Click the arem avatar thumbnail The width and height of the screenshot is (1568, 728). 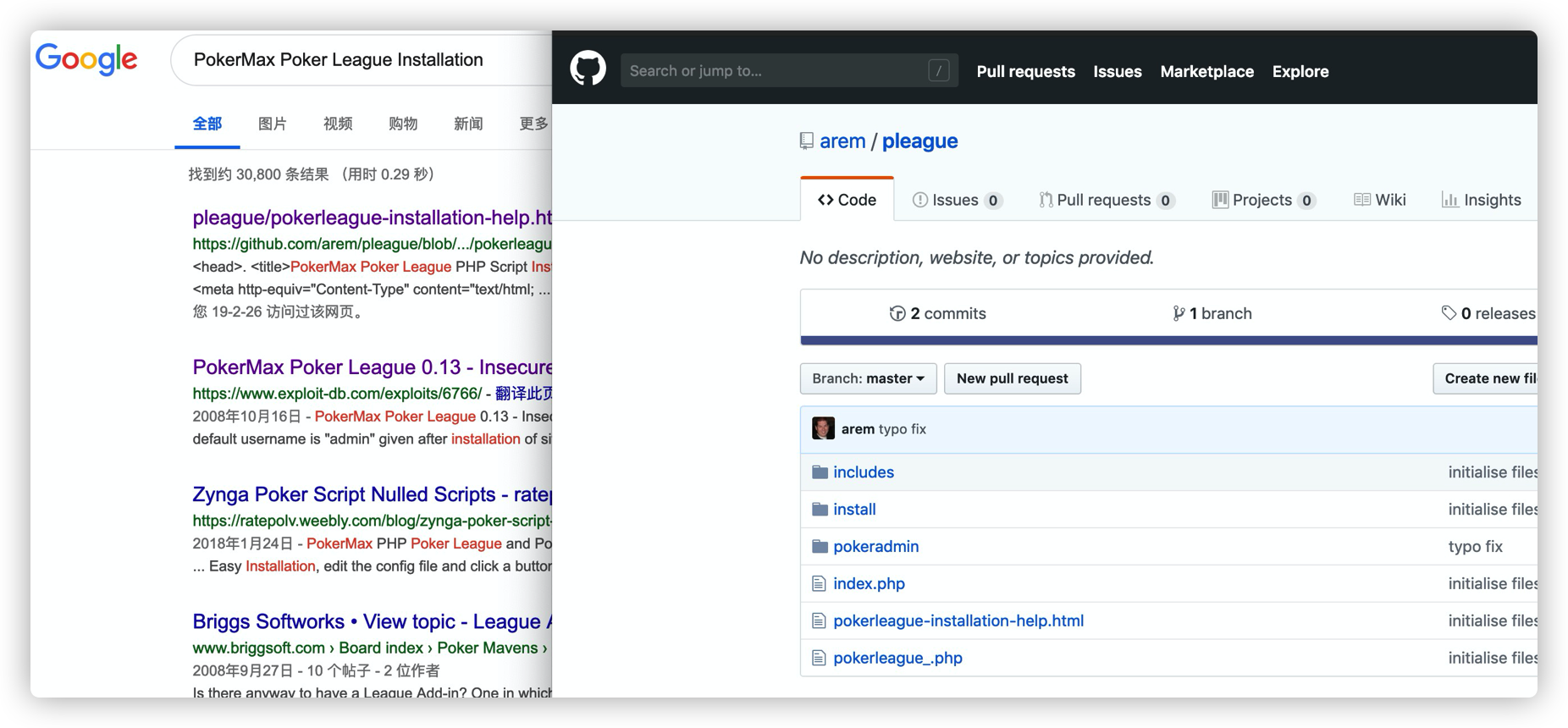823,428
